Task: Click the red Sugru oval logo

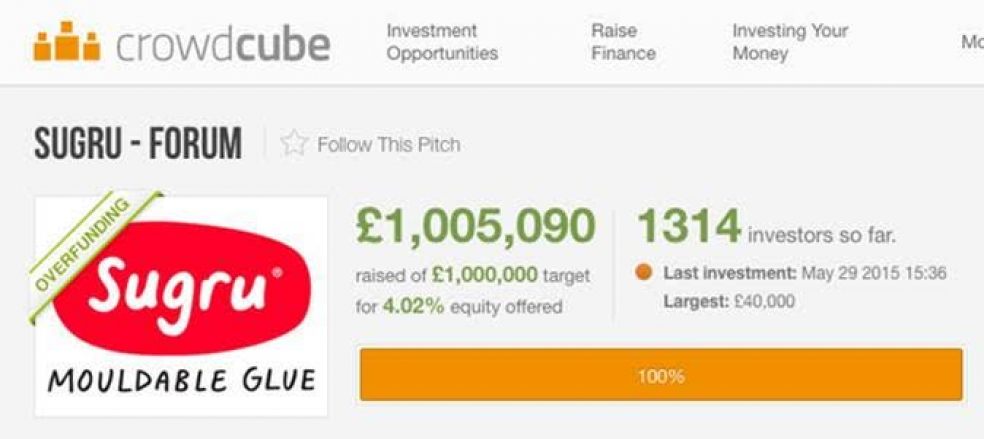Action: pos(182,288)
